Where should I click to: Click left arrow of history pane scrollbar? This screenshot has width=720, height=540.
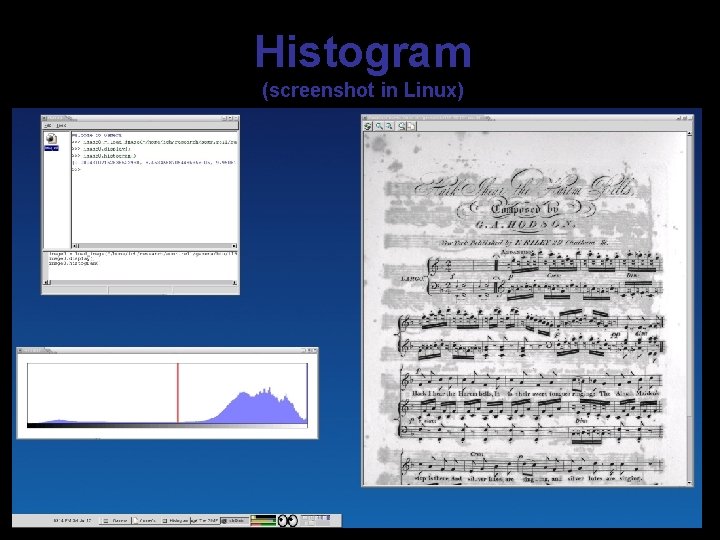tap(47, 282)
